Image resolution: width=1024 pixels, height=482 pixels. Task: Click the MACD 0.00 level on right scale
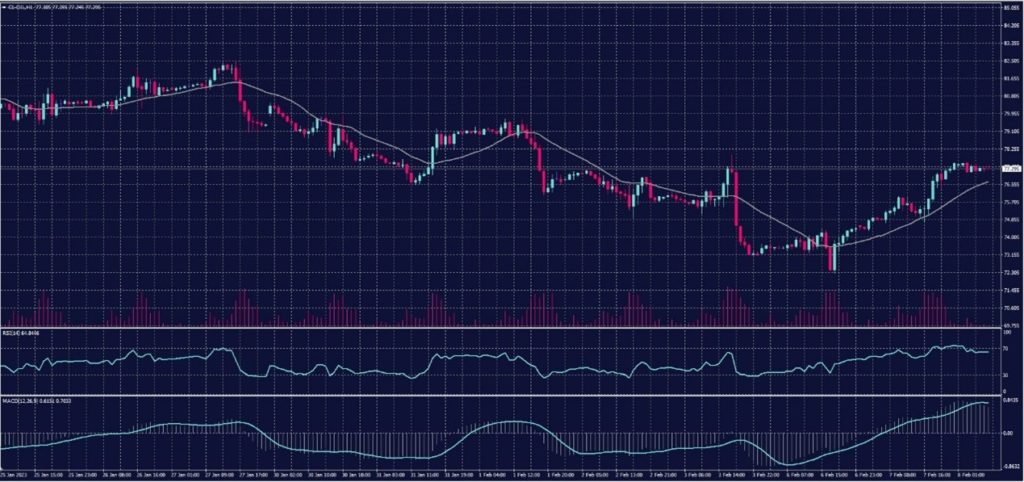click(1007, 434)
